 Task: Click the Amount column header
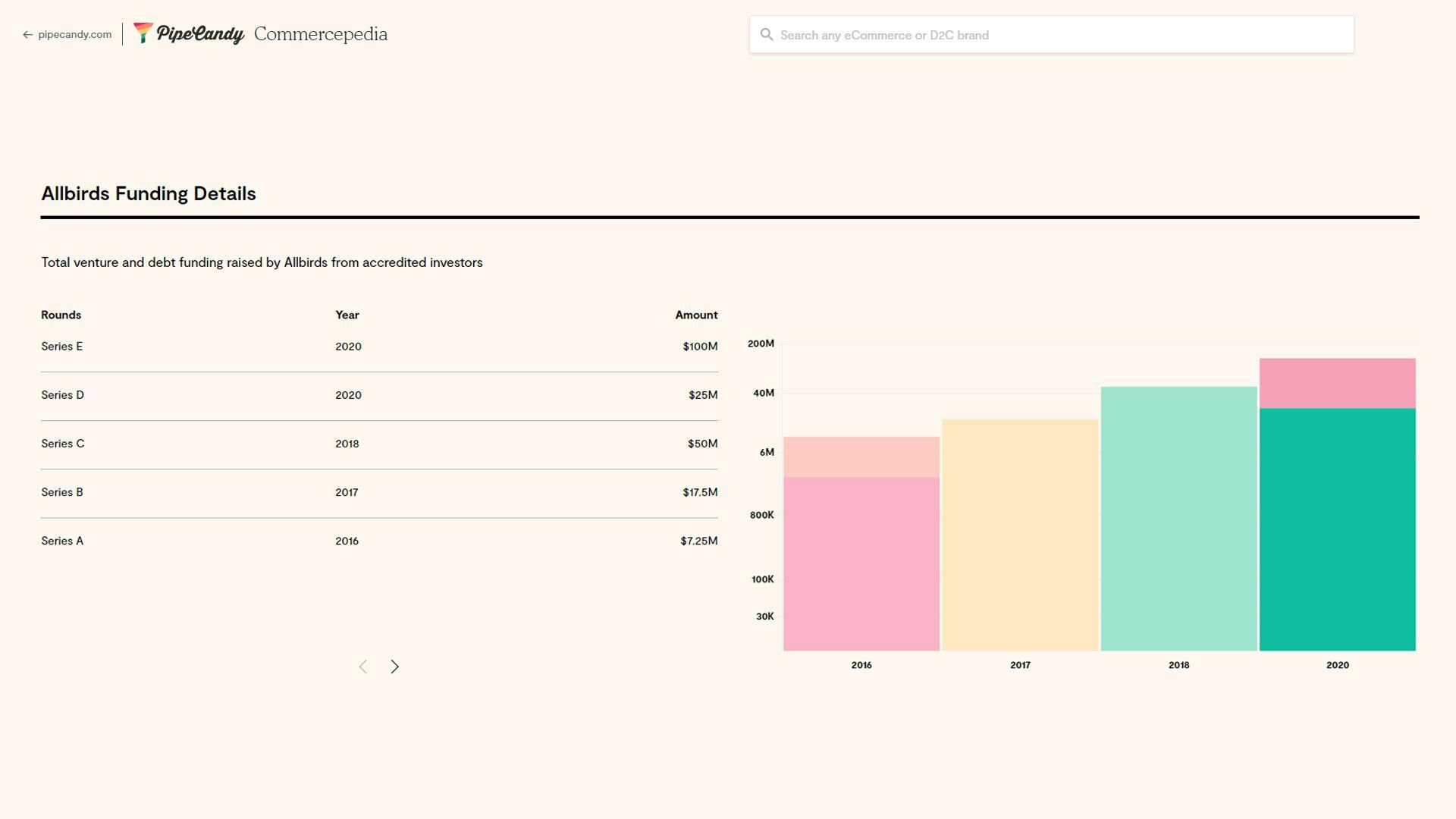[x=696, y=315]
